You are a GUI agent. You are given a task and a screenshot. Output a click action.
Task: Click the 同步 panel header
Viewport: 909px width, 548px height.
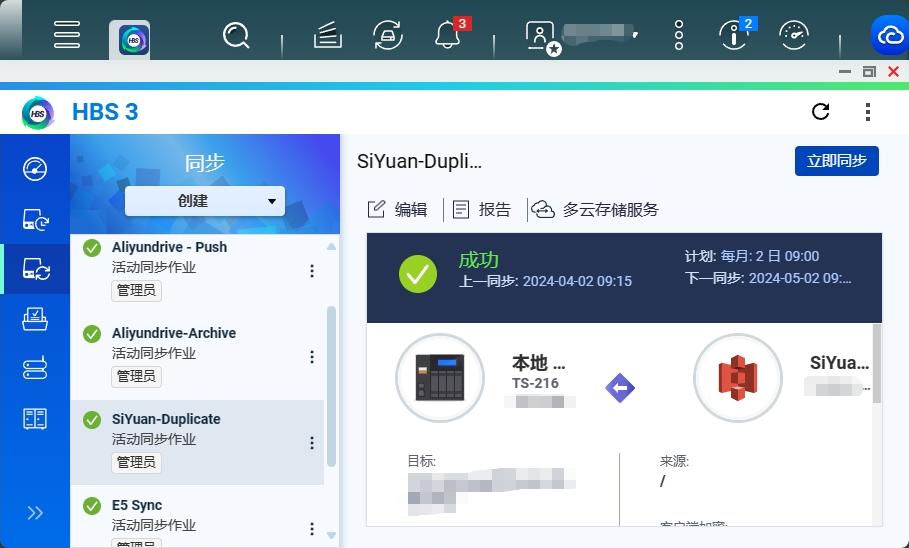[x=205, y=163]
